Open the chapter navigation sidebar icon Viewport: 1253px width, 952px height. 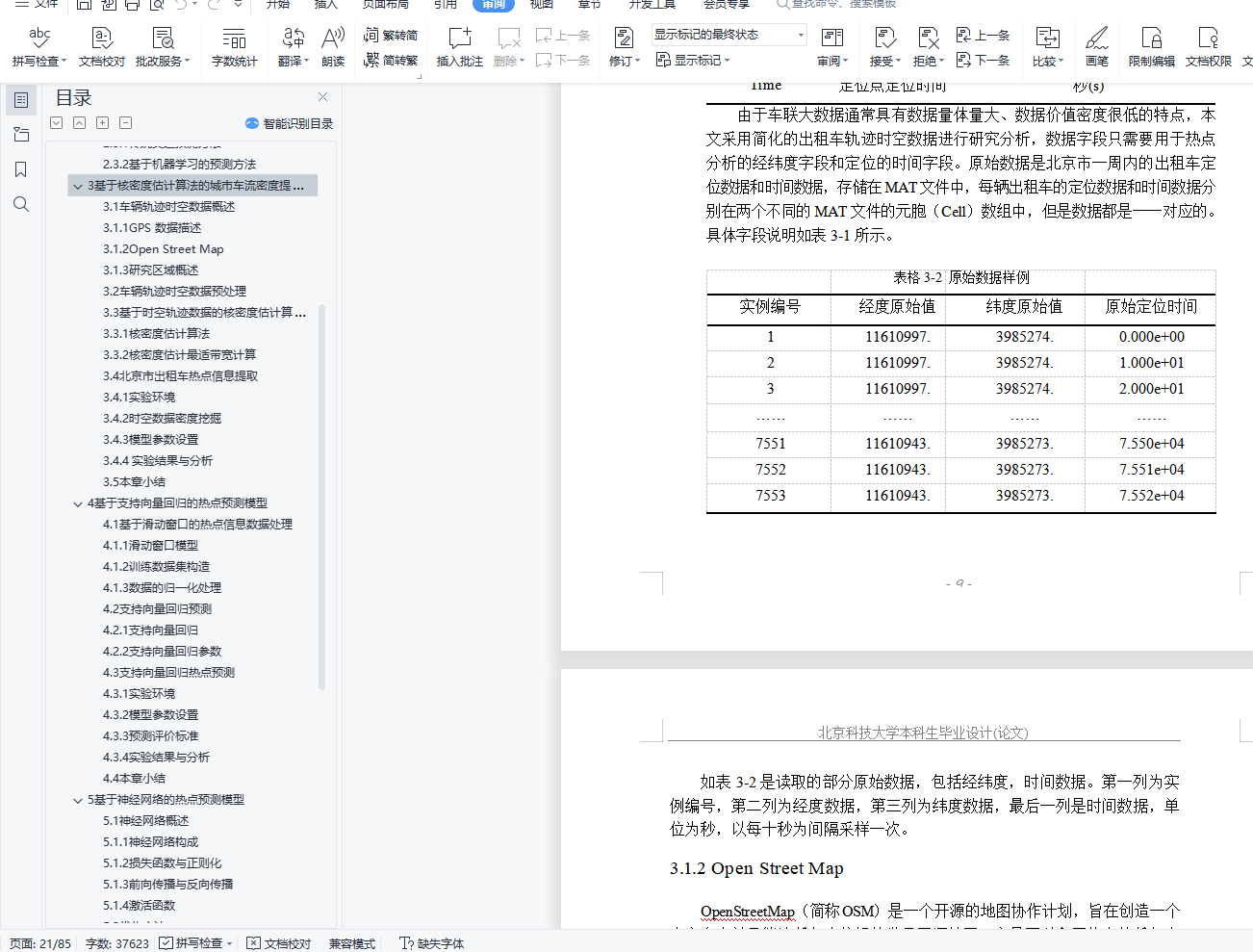[x=21, y=135]
